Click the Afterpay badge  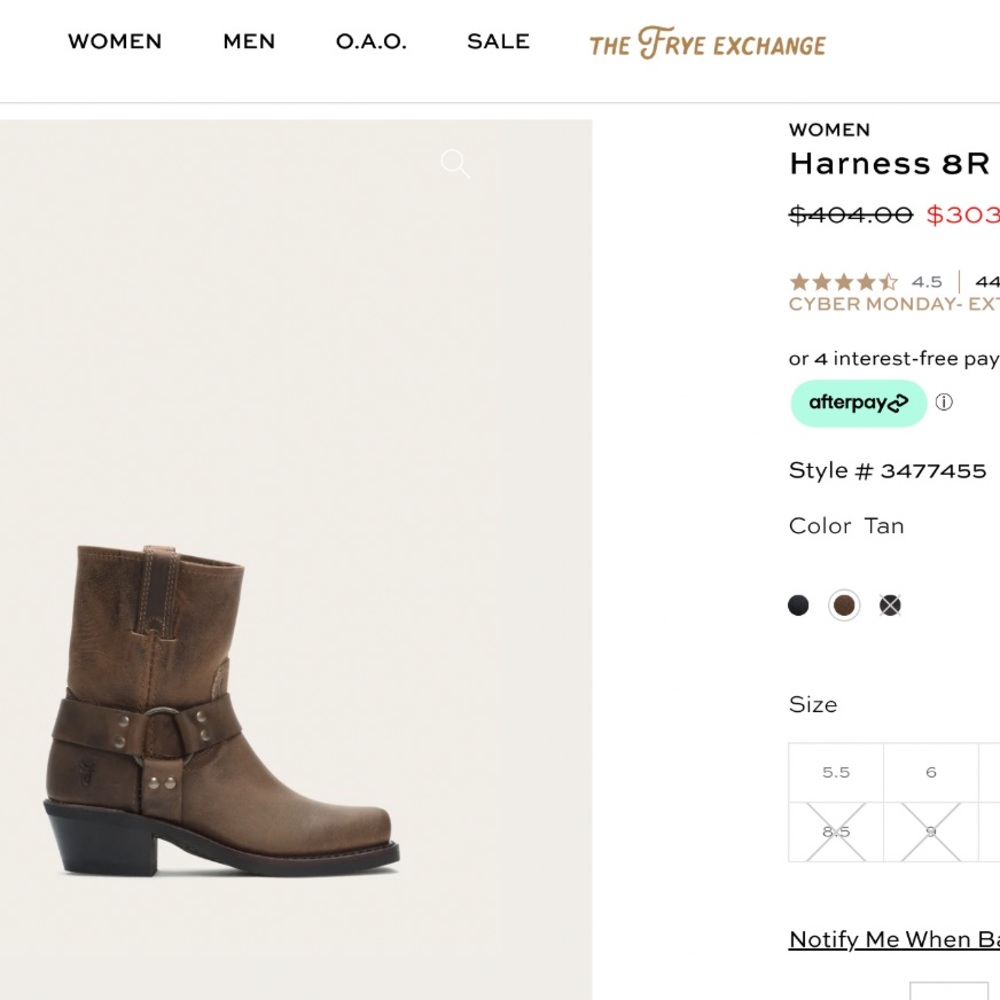(858, 403)
